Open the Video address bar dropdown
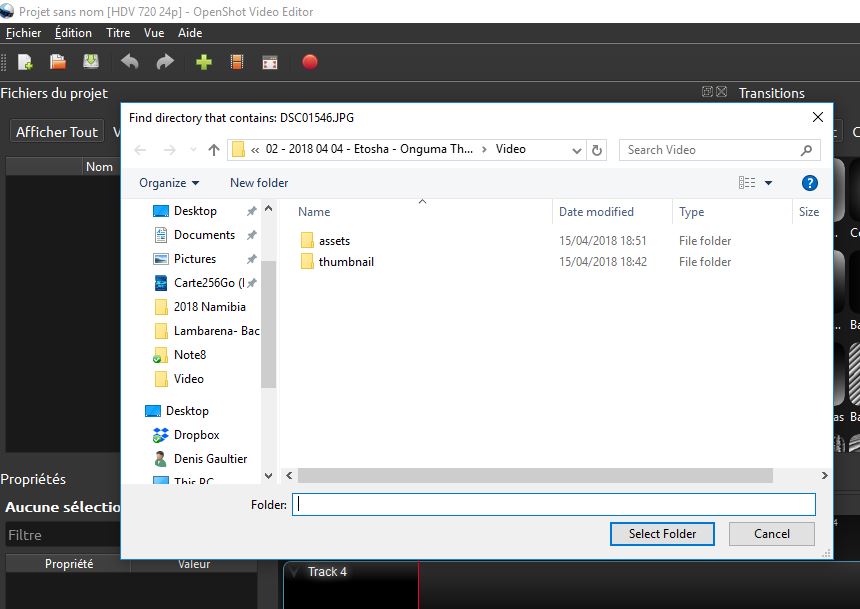This screenshot has height=609, width=860. [577, 150]
